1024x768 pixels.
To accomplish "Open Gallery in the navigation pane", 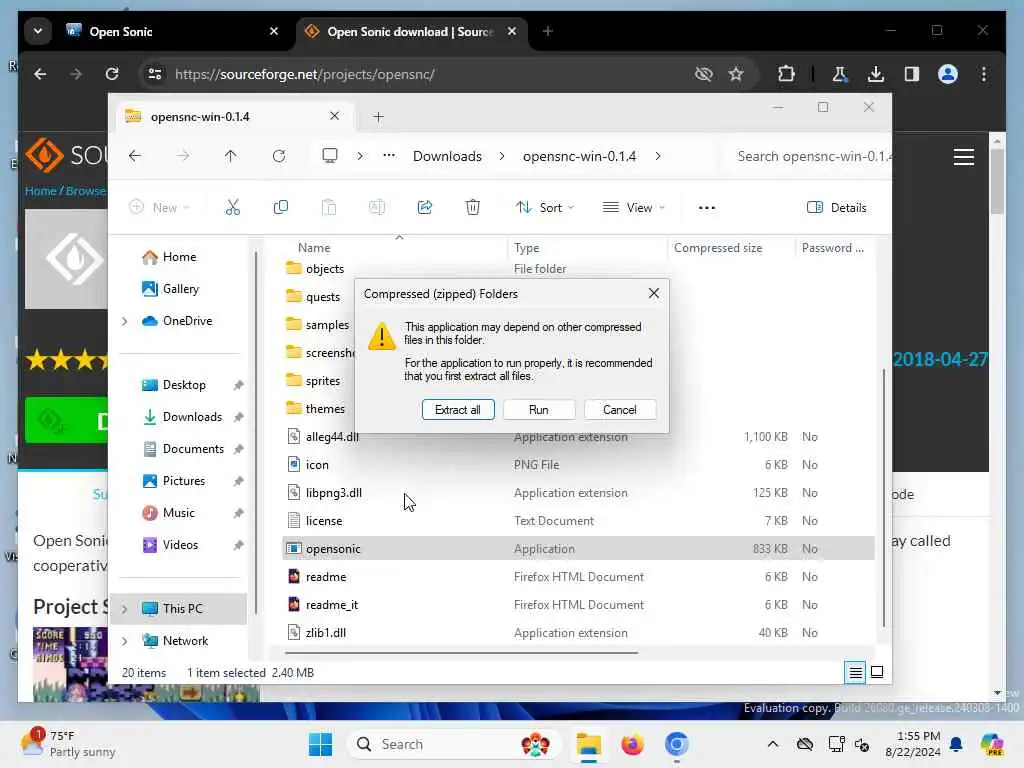I will click(170, 289).
